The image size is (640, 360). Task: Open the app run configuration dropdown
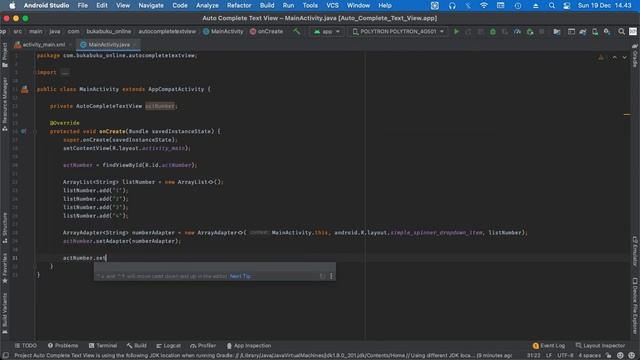(x=327, y=31)
